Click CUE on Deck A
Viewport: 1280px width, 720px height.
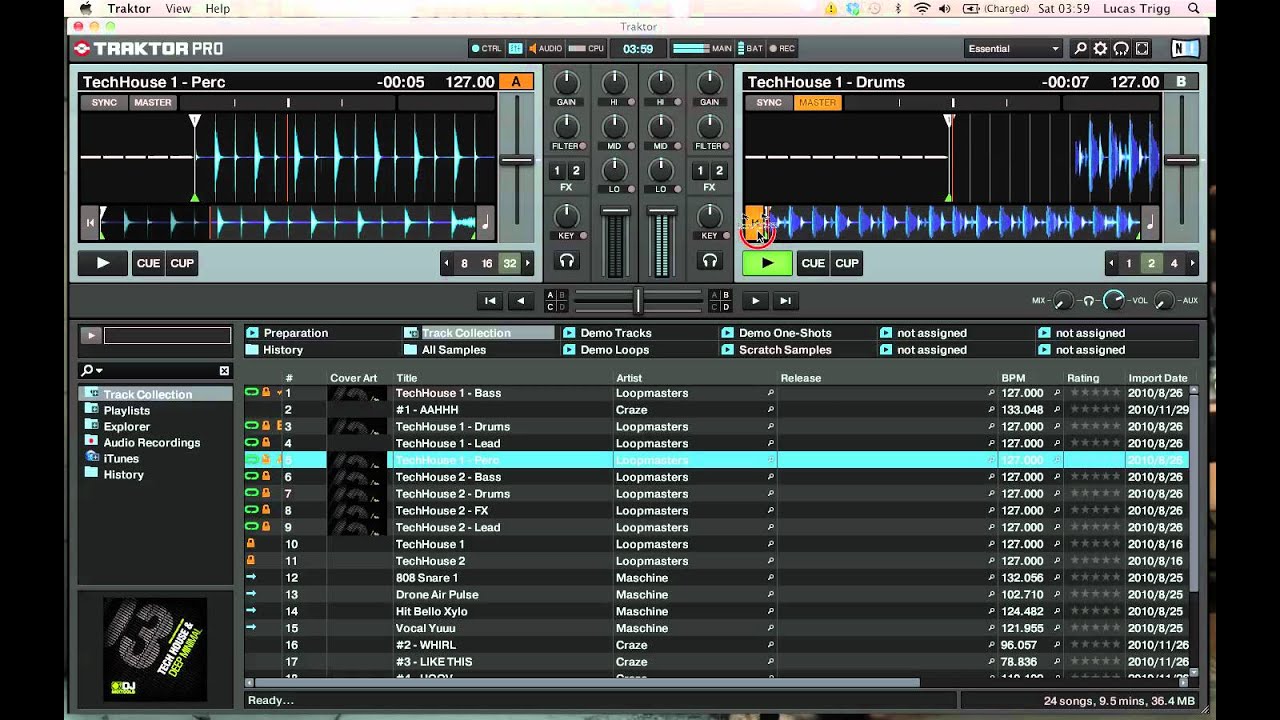pyautogui.click(x=148, y=263)
